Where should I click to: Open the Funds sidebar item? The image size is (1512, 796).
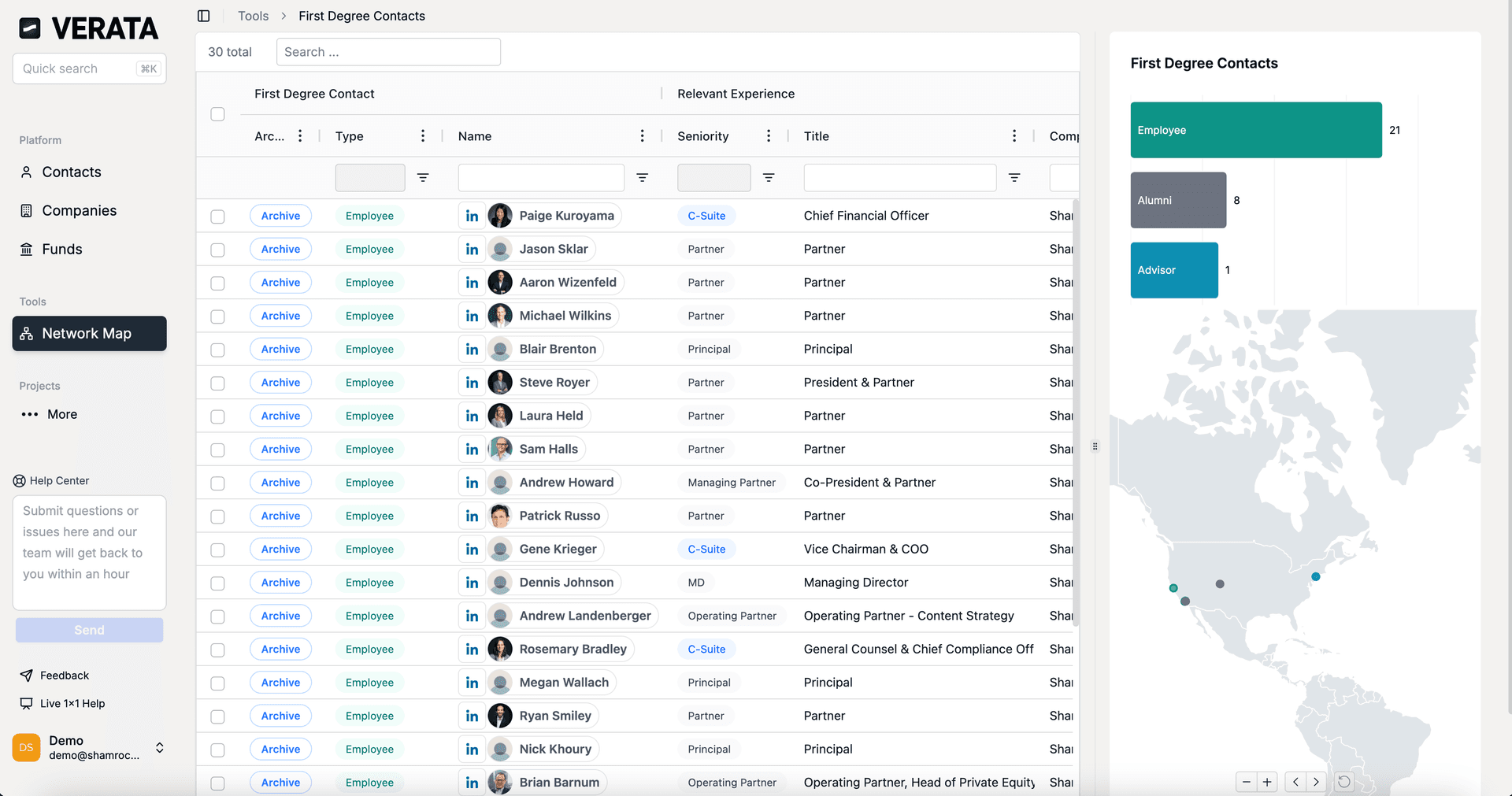click(61, 249)
